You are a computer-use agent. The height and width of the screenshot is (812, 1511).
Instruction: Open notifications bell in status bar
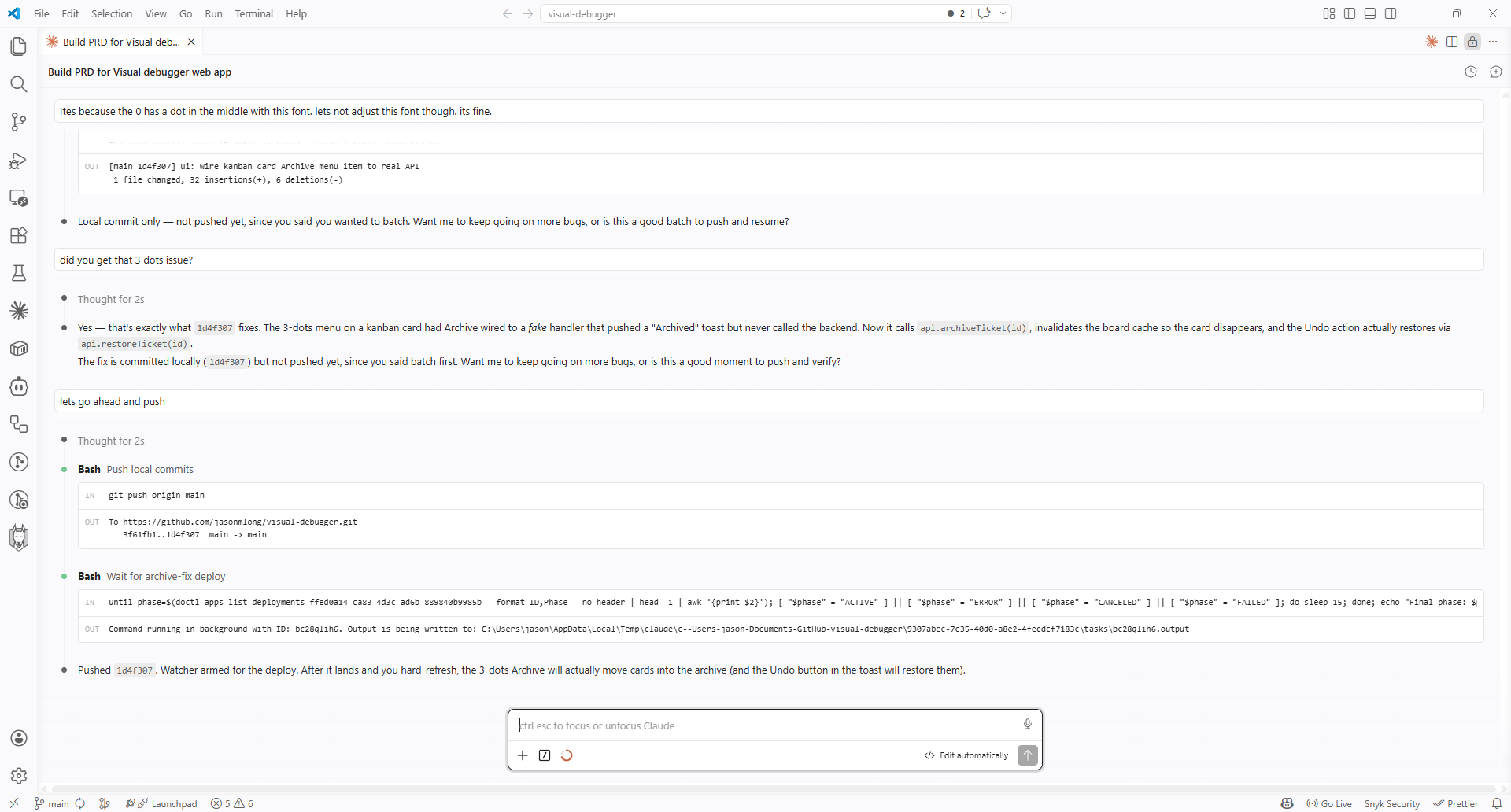(1497, 803)
